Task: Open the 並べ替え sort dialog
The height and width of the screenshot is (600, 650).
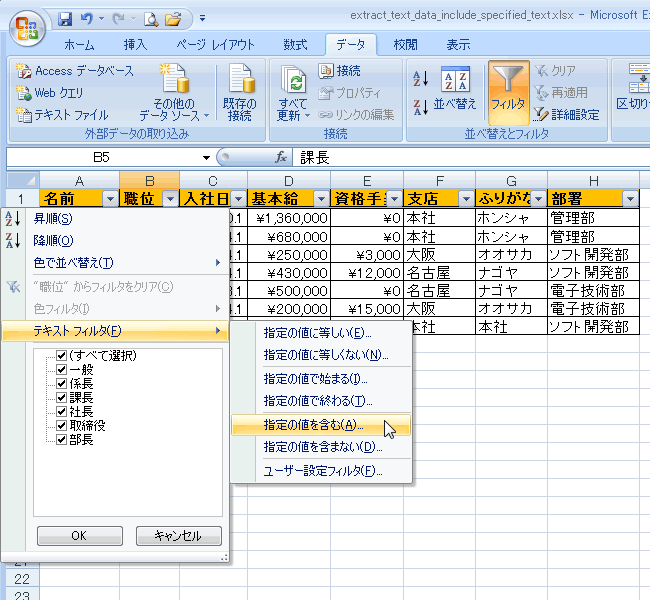Action: tap(455, 89)
